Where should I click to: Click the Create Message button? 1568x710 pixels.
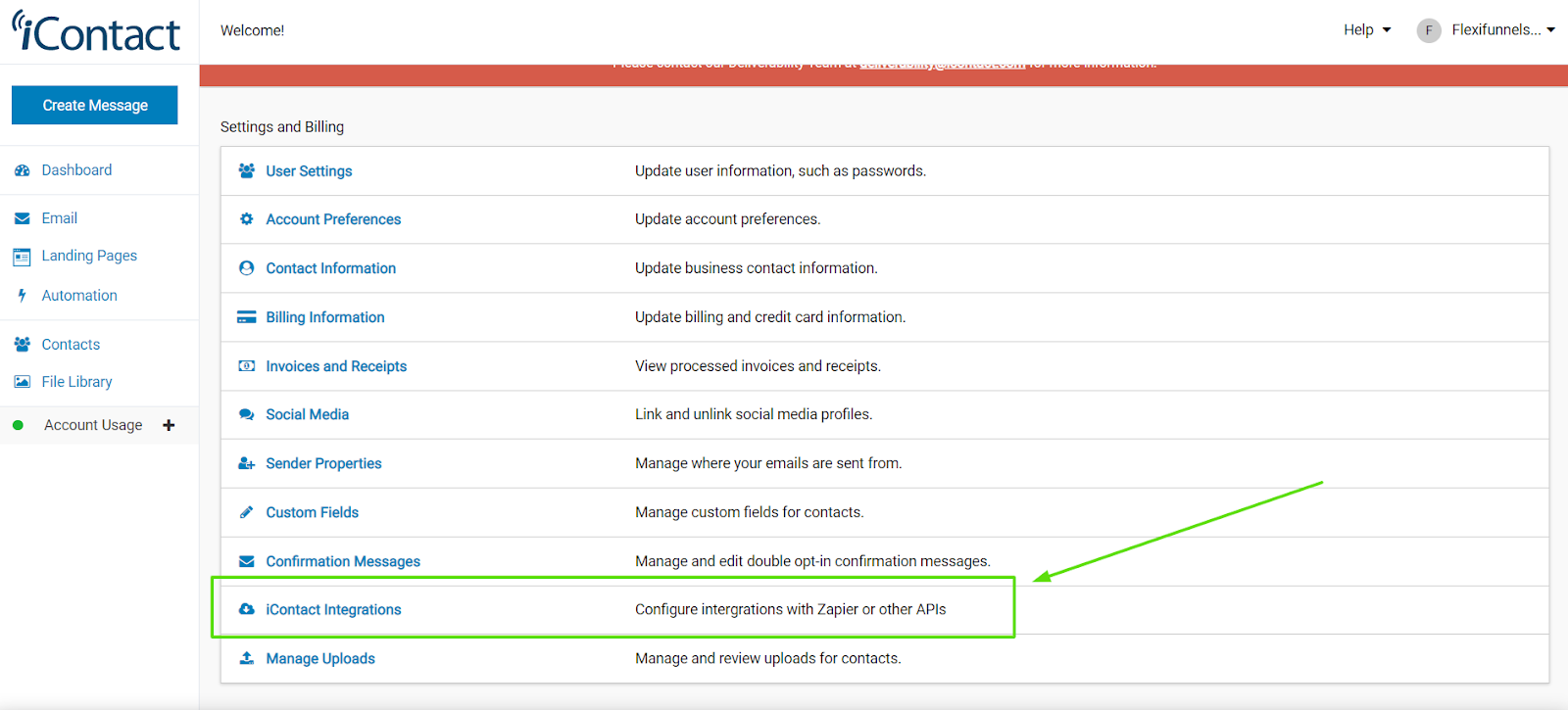(95, 105)
